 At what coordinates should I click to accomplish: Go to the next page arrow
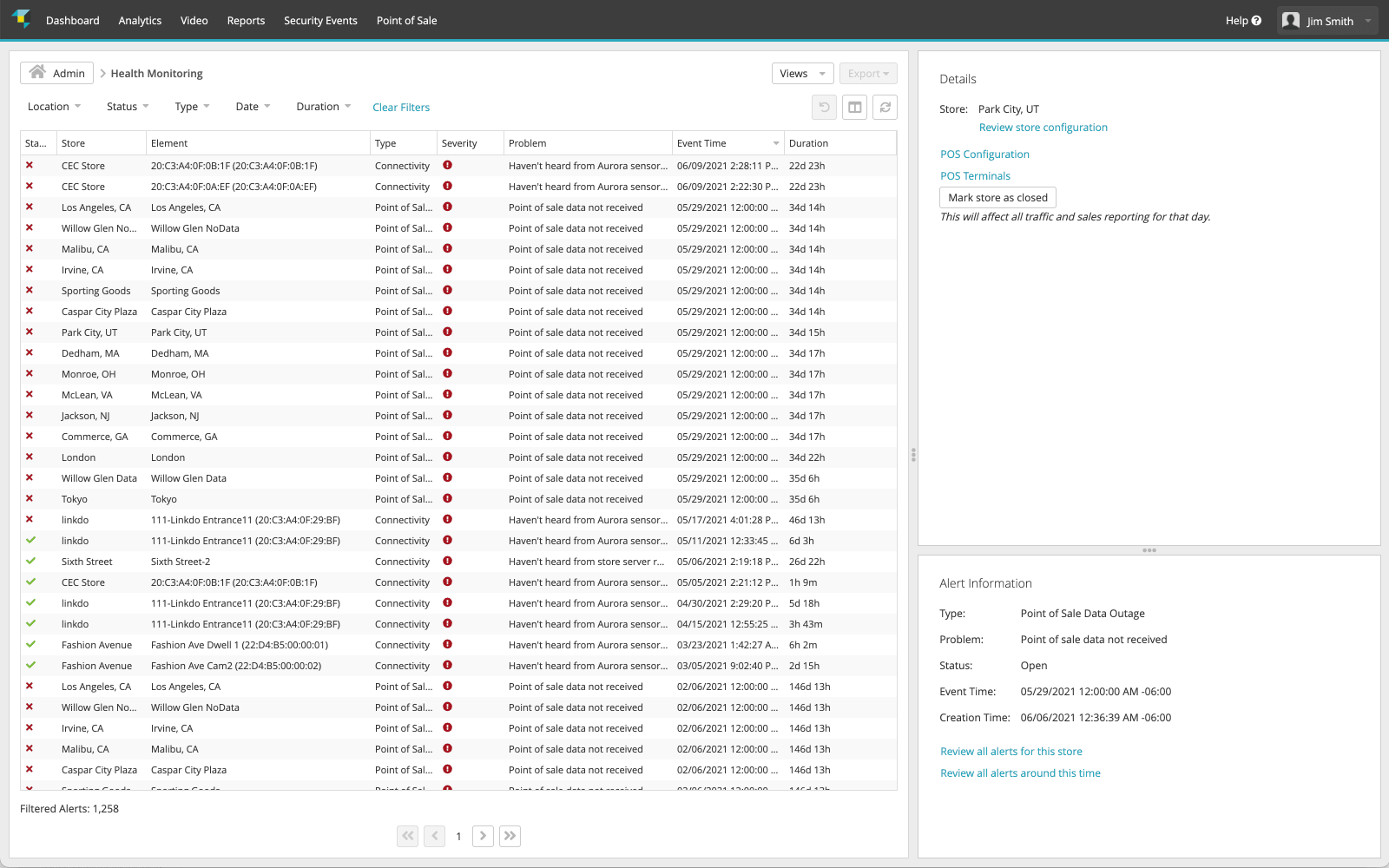point(483,836)
